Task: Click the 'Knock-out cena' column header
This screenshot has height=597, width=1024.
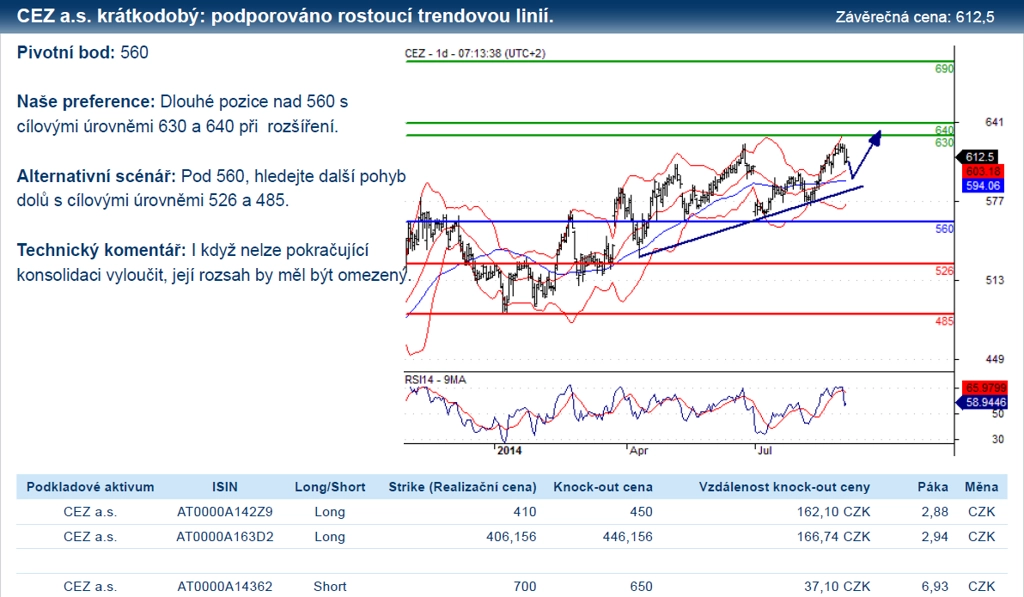Action: [603, 487]
